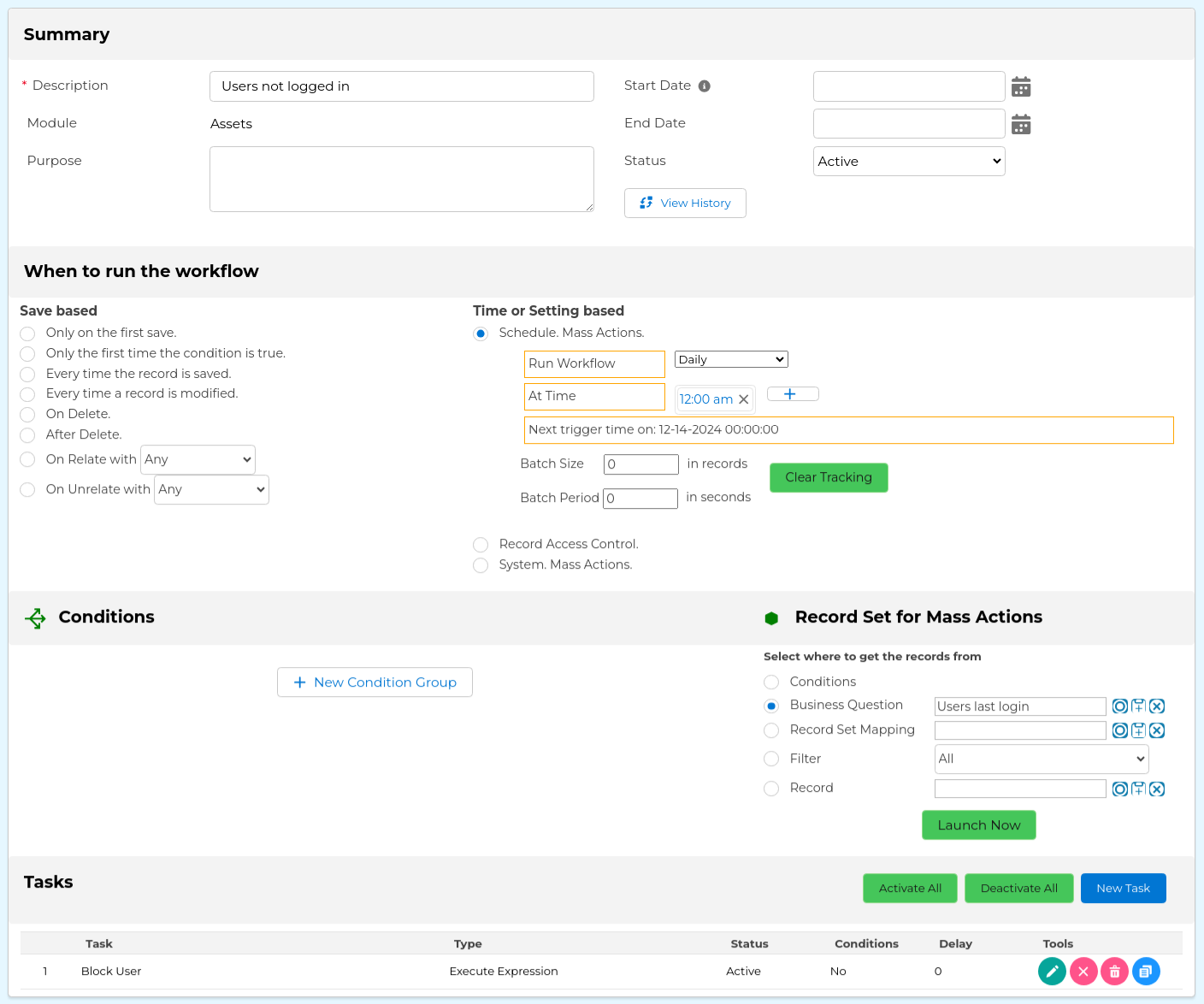Choose Record as record source
1204x1004 pixels.
(771, 788)
